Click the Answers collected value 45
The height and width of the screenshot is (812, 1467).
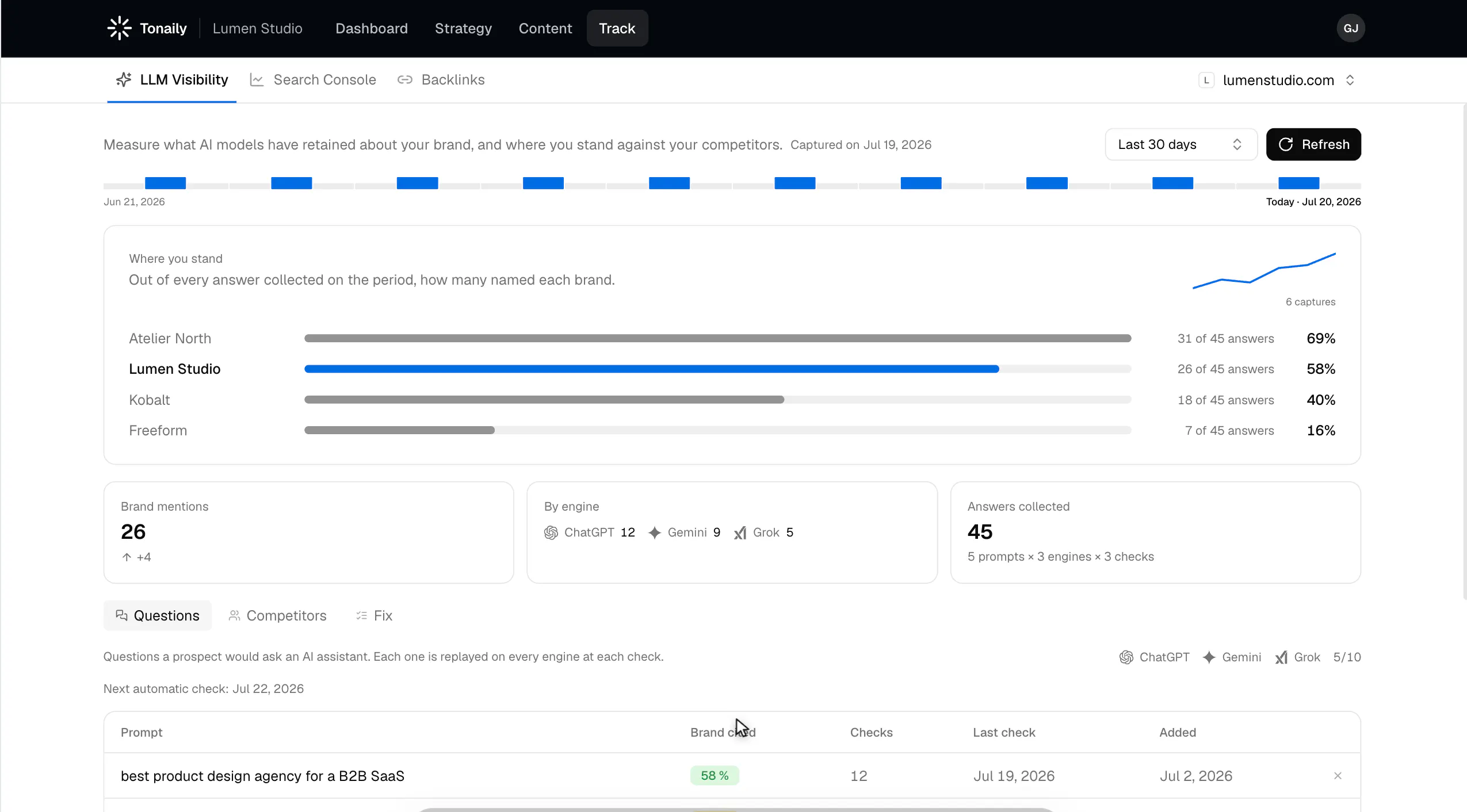(980, 531)
